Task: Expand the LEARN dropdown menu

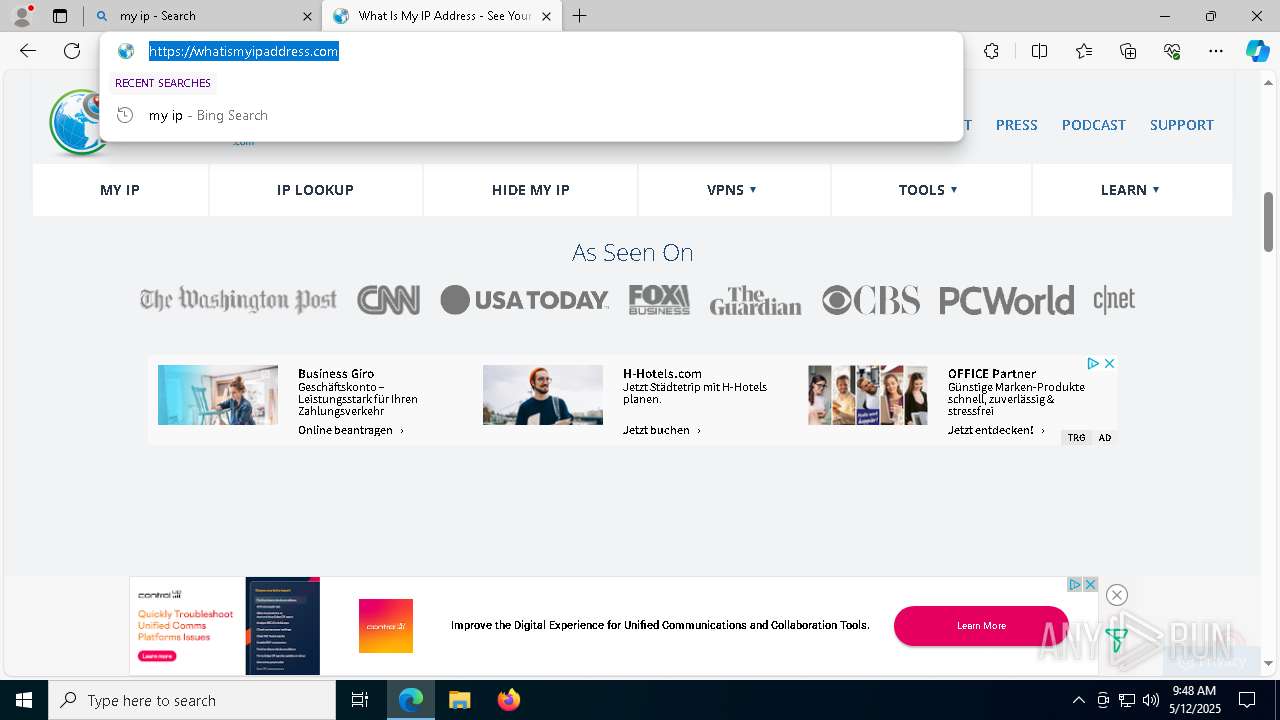Action: click(x=1130, y=190)
